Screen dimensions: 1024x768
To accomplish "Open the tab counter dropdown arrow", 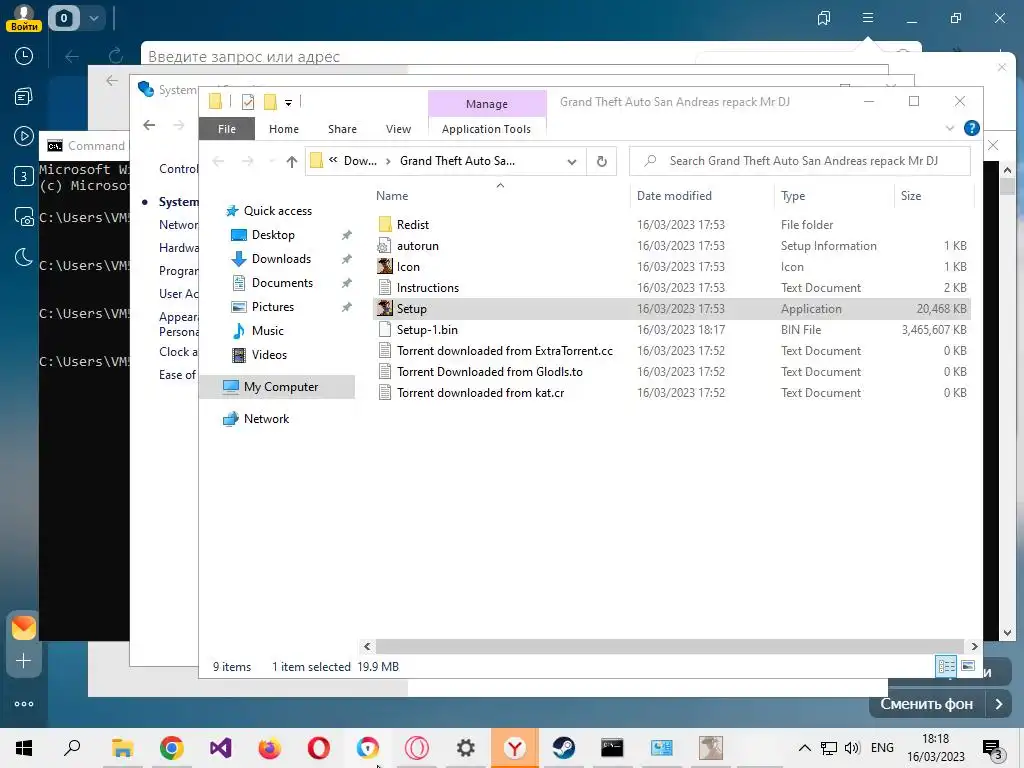I will (x=94, y=18).
